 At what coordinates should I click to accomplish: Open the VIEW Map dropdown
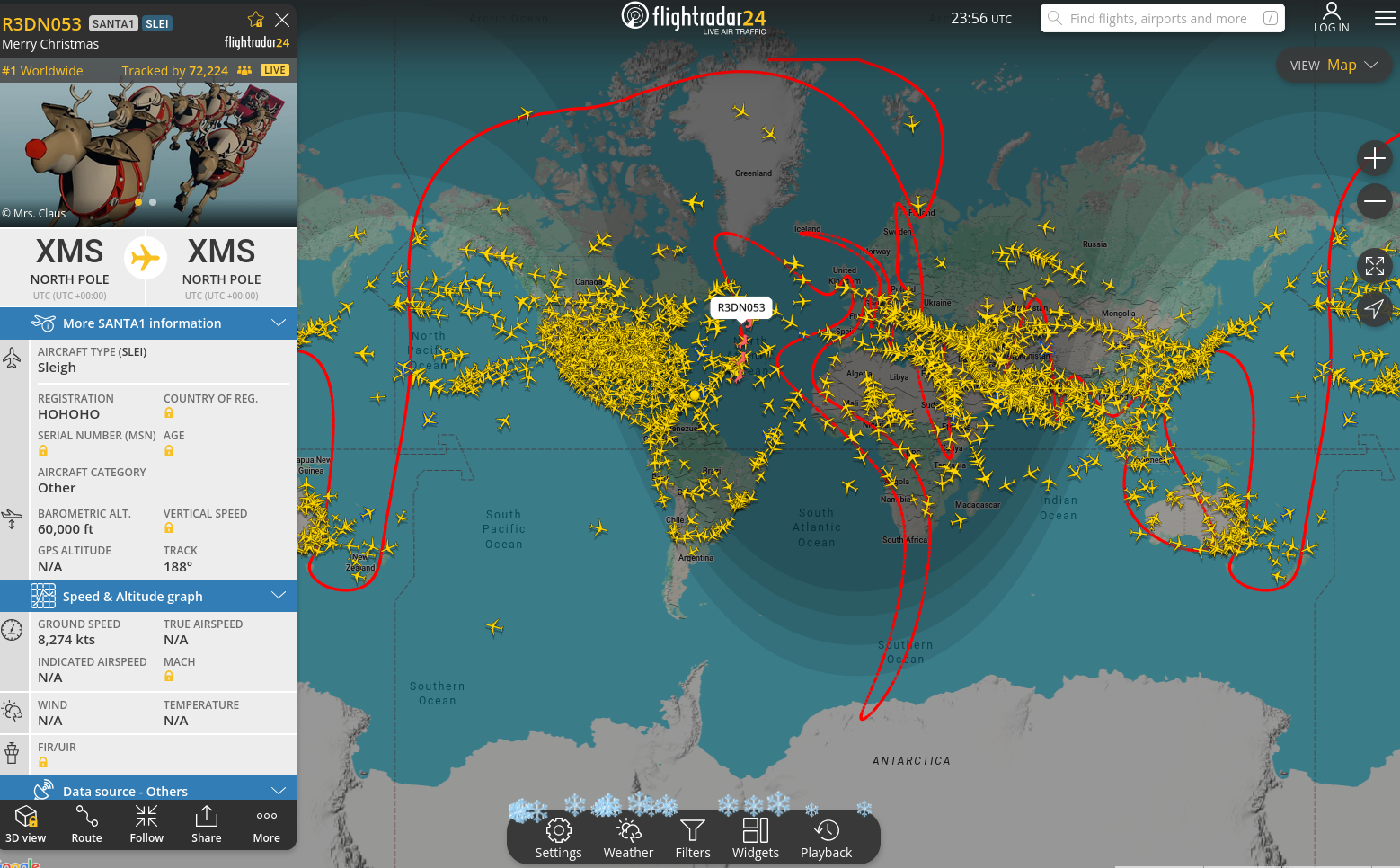(x=1334, y=65)
